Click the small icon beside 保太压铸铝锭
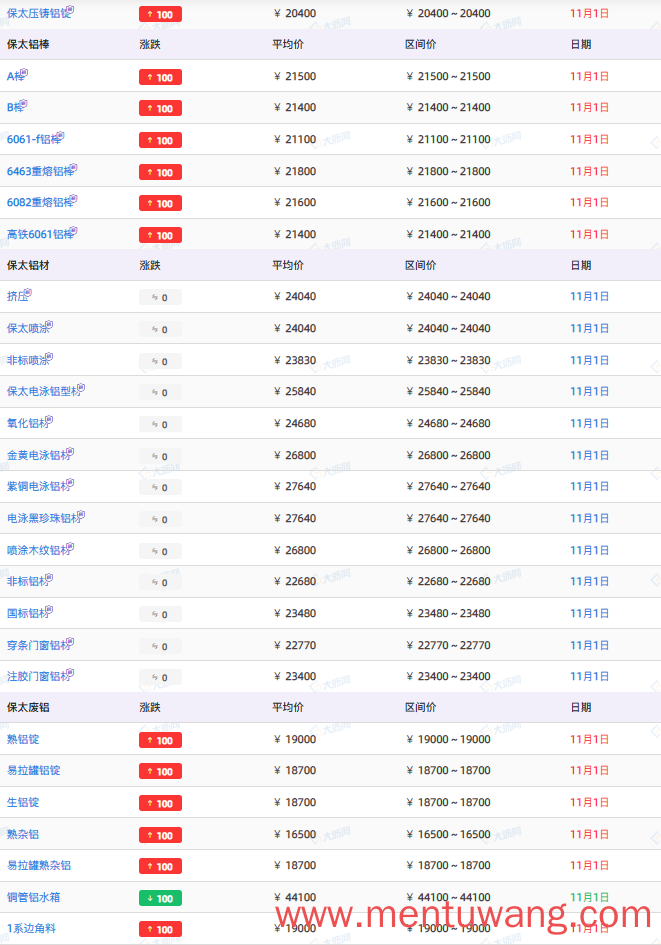 tap(70, 10)
